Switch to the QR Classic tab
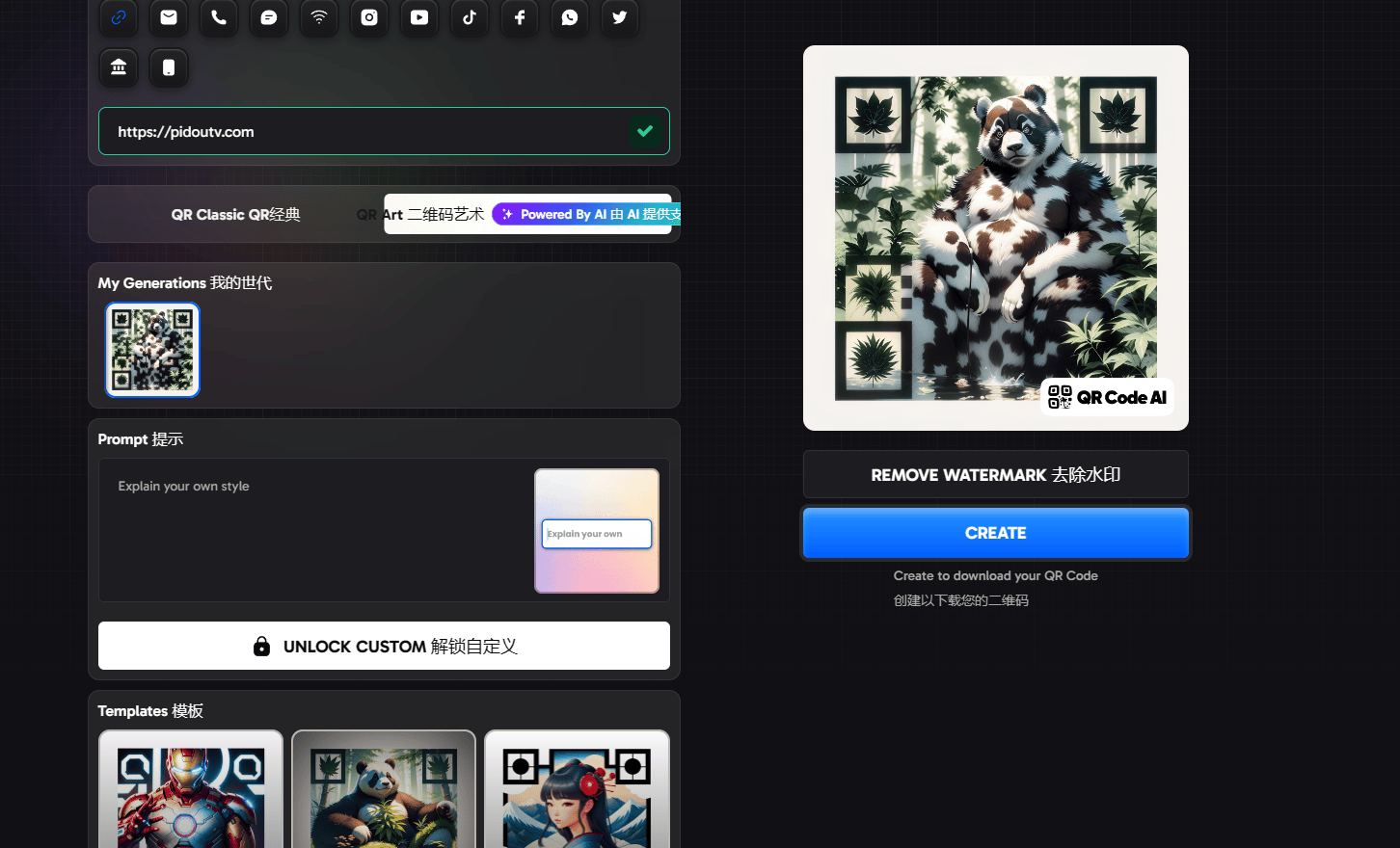Viewport: 1400px width, 848px height. tap(234, 214)
